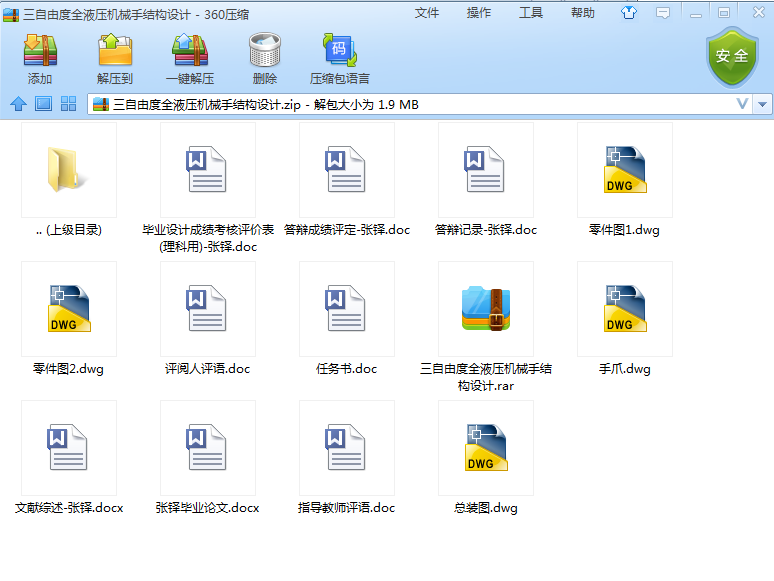
Task: Click the green 安全 shield badge
Action: point(732,57)
